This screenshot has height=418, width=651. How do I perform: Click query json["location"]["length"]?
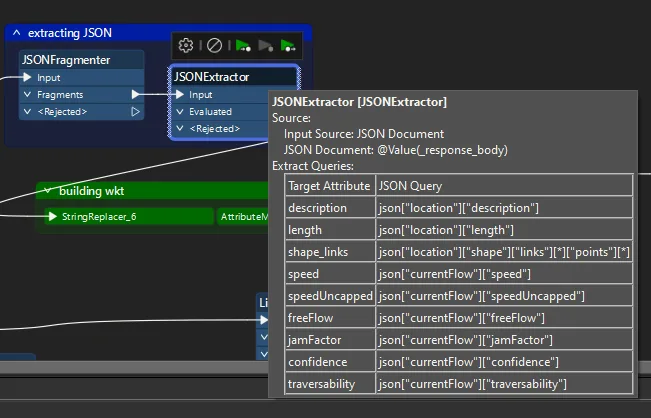pos(446,230)
